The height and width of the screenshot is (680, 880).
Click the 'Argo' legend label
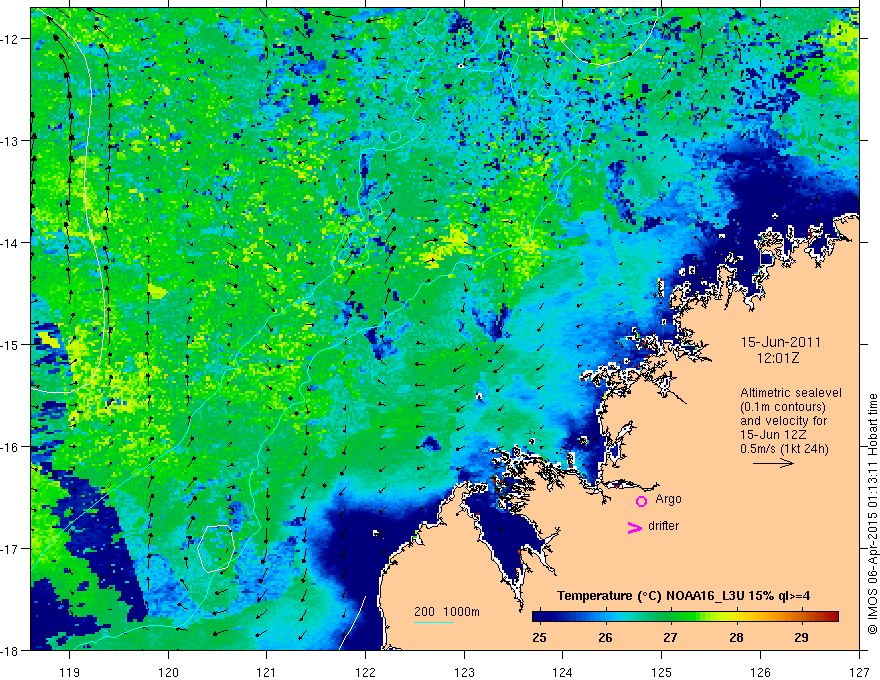pos(668,499)
